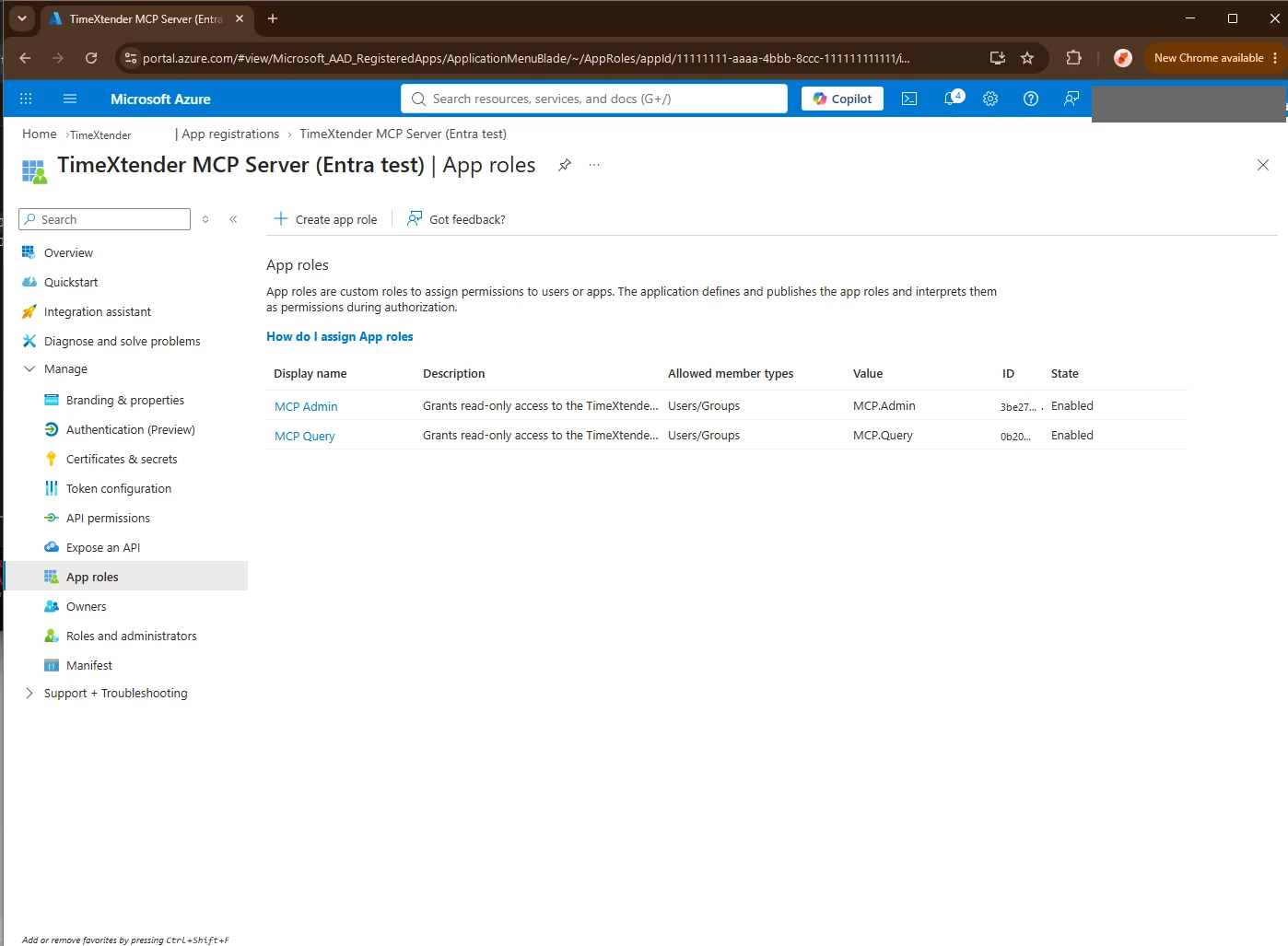
Task: Pin the App roles blade
Action: click(565, 165)
